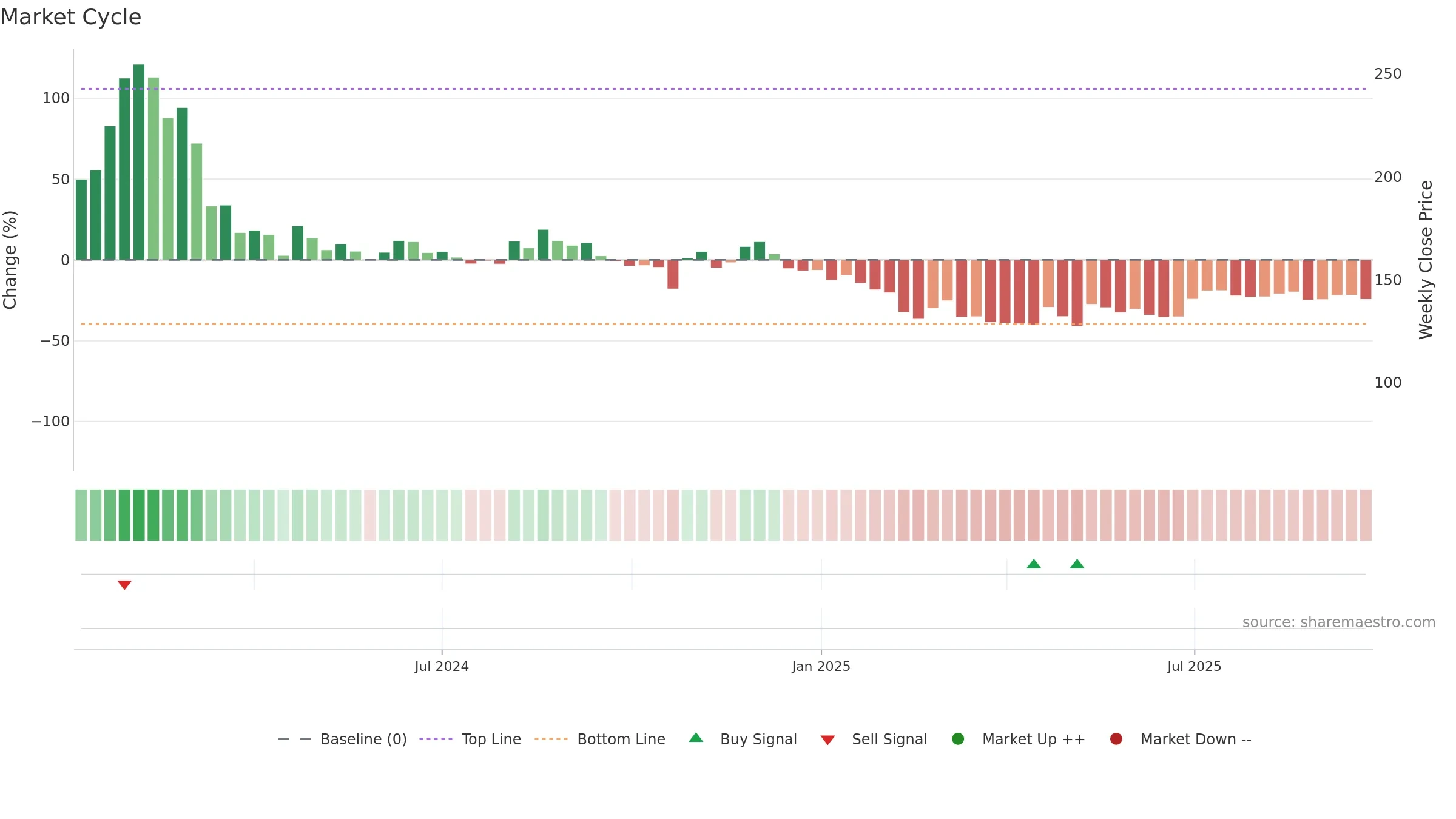Click the gray dashed Baseline legend sample

click(294, 739)
